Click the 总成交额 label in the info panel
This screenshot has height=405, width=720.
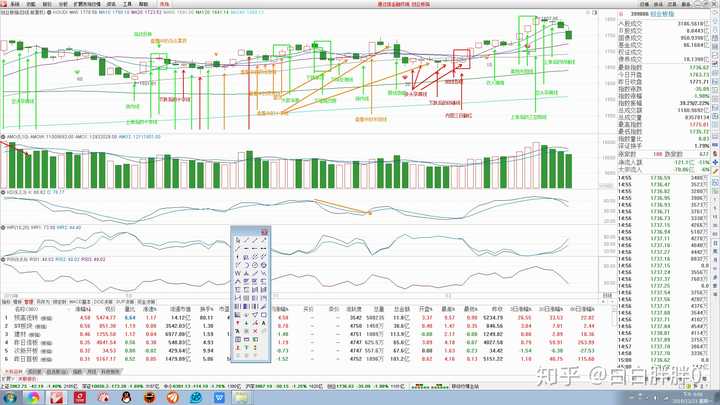[630, 110]
